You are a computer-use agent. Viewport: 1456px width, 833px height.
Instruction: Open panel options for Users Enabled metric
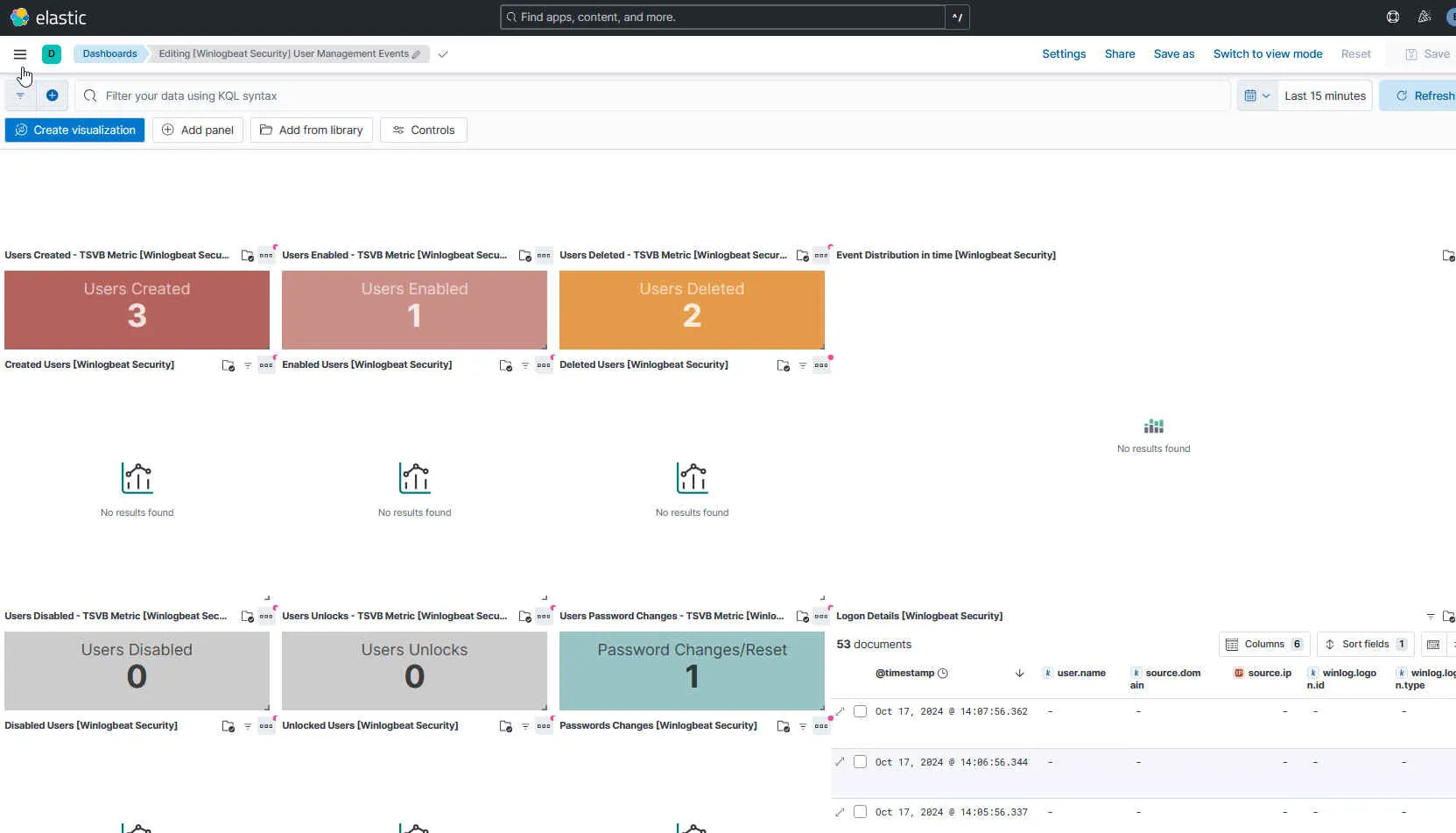(x=544, y=256)
